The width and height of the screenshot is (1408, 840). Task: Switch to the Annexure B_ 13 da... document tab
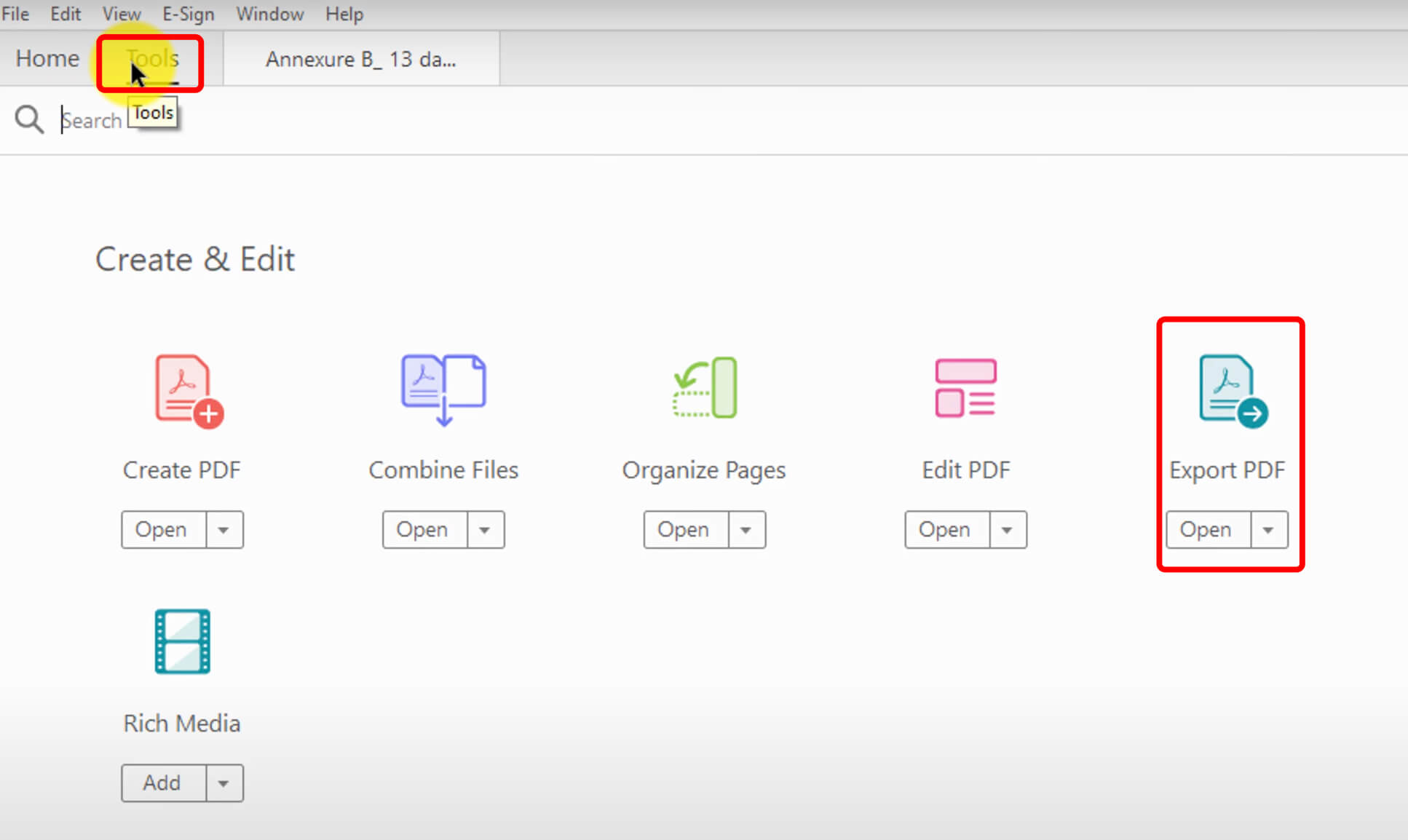pyautogui.click(x=361, y=59)
